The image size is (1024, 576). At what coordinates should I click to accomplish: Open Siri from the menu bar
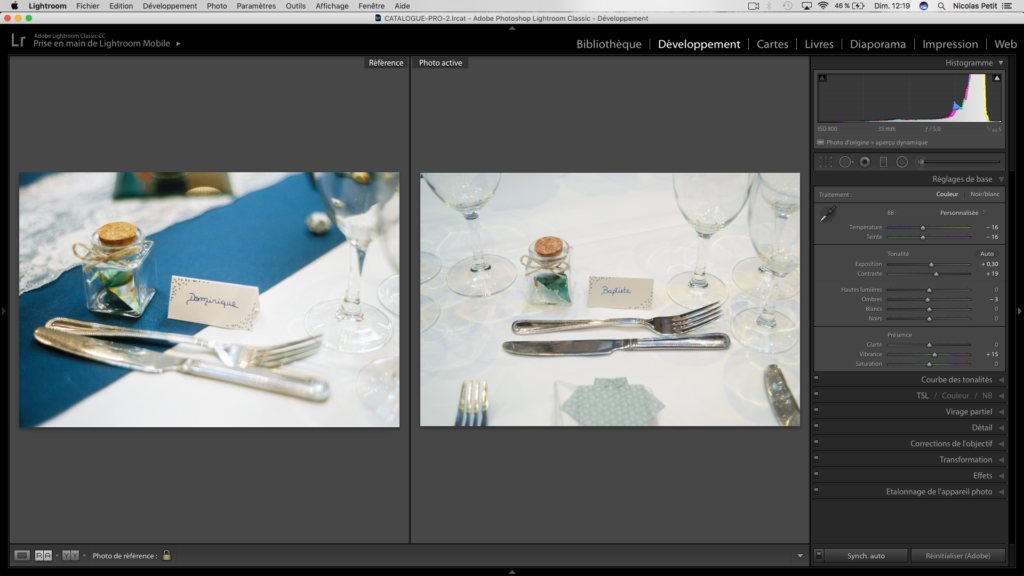(923, 6)
